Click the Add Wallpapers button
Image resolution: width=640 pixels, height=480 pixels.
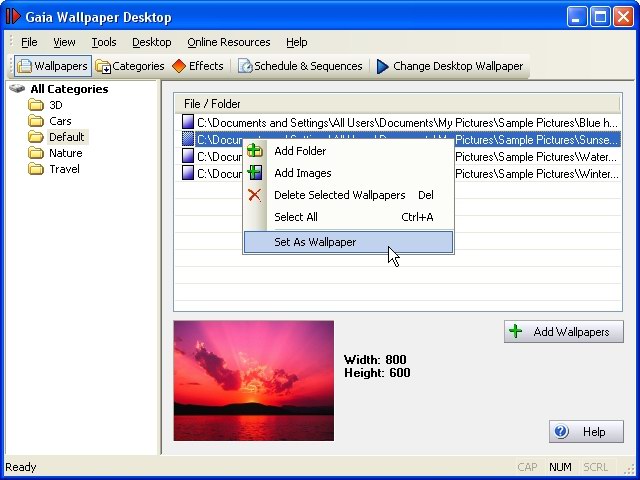click(x=564, y=332)
